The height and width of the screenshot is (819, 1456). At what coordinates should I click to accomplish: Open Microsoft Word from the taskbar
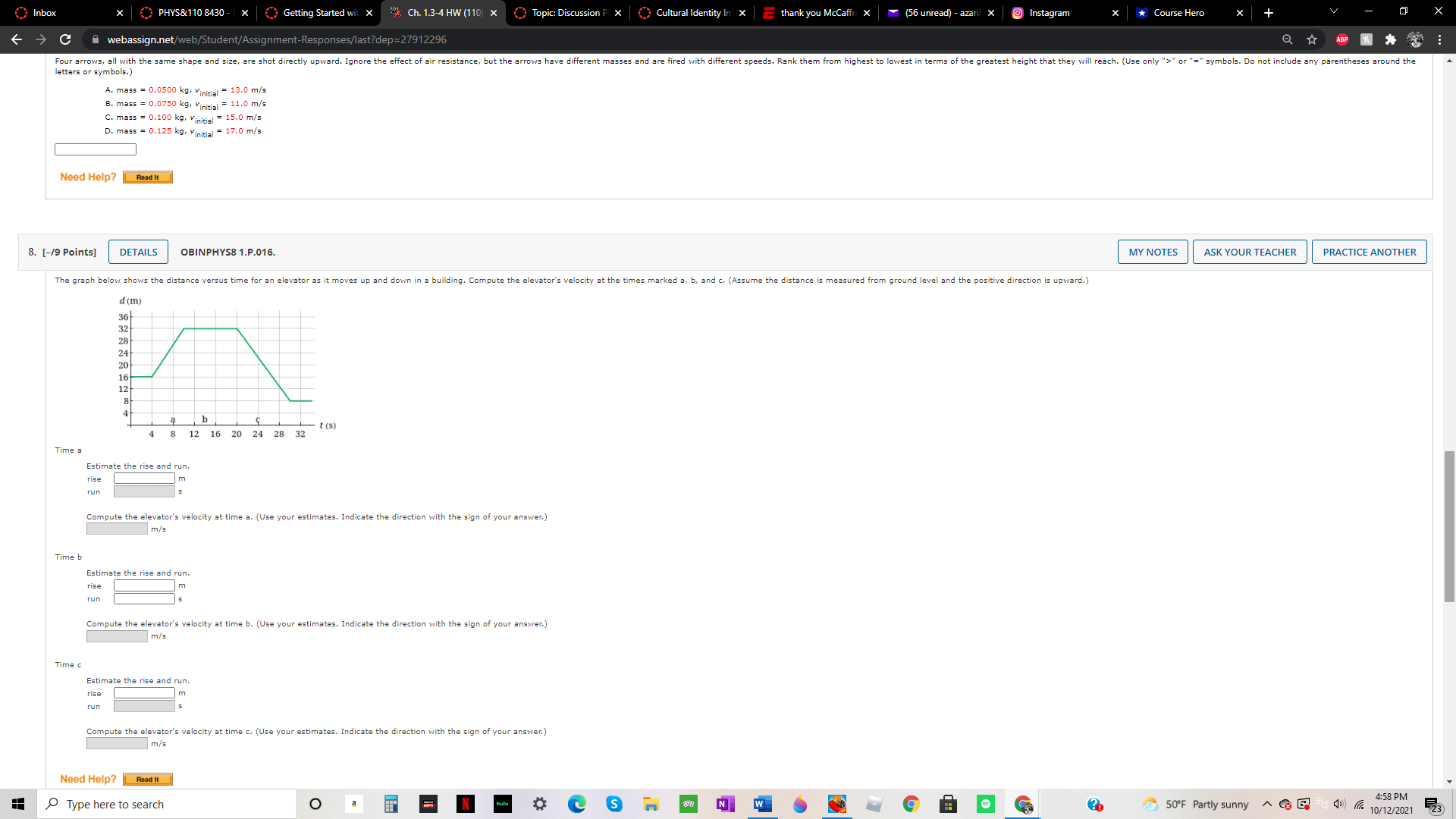(x=762, y=804)
